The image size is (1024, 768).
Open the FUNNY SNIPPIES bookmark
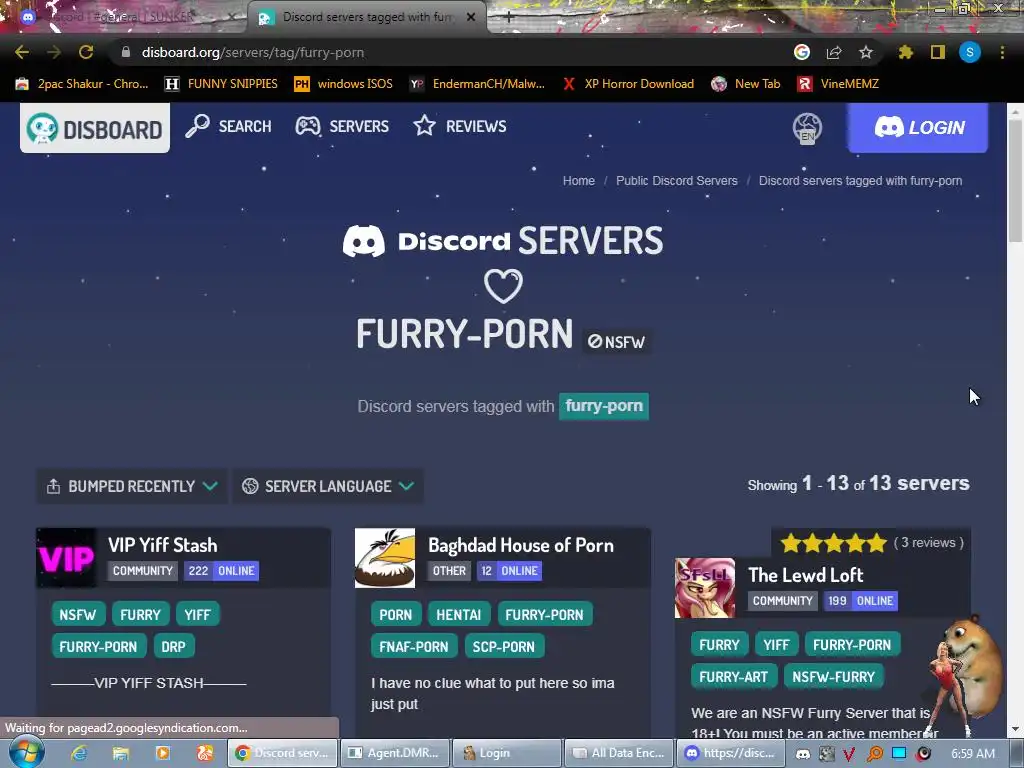click(x=221, y=84)
